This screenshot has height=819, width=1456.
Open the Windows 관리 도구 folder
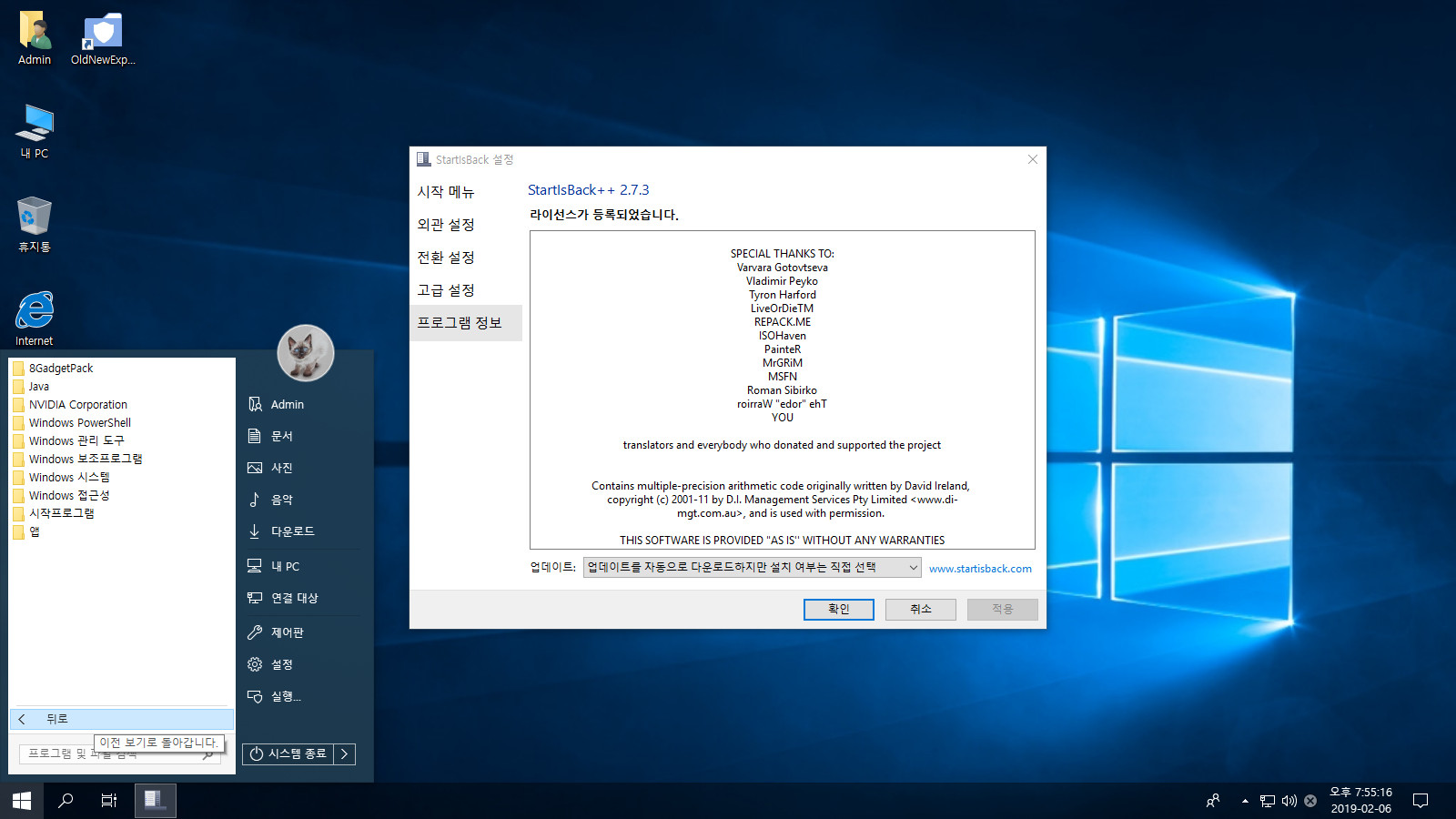coord(122,441)
